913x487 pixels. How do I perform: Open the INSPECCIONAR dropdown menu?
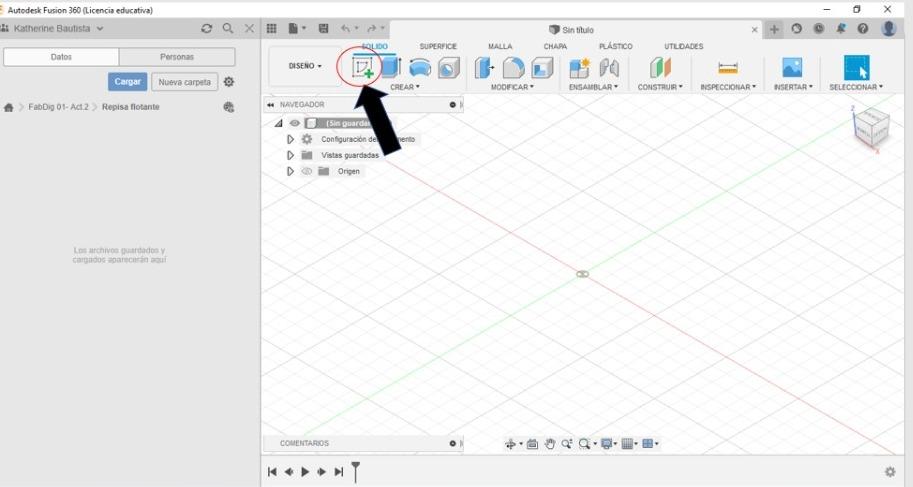click(x=728, y=87)
